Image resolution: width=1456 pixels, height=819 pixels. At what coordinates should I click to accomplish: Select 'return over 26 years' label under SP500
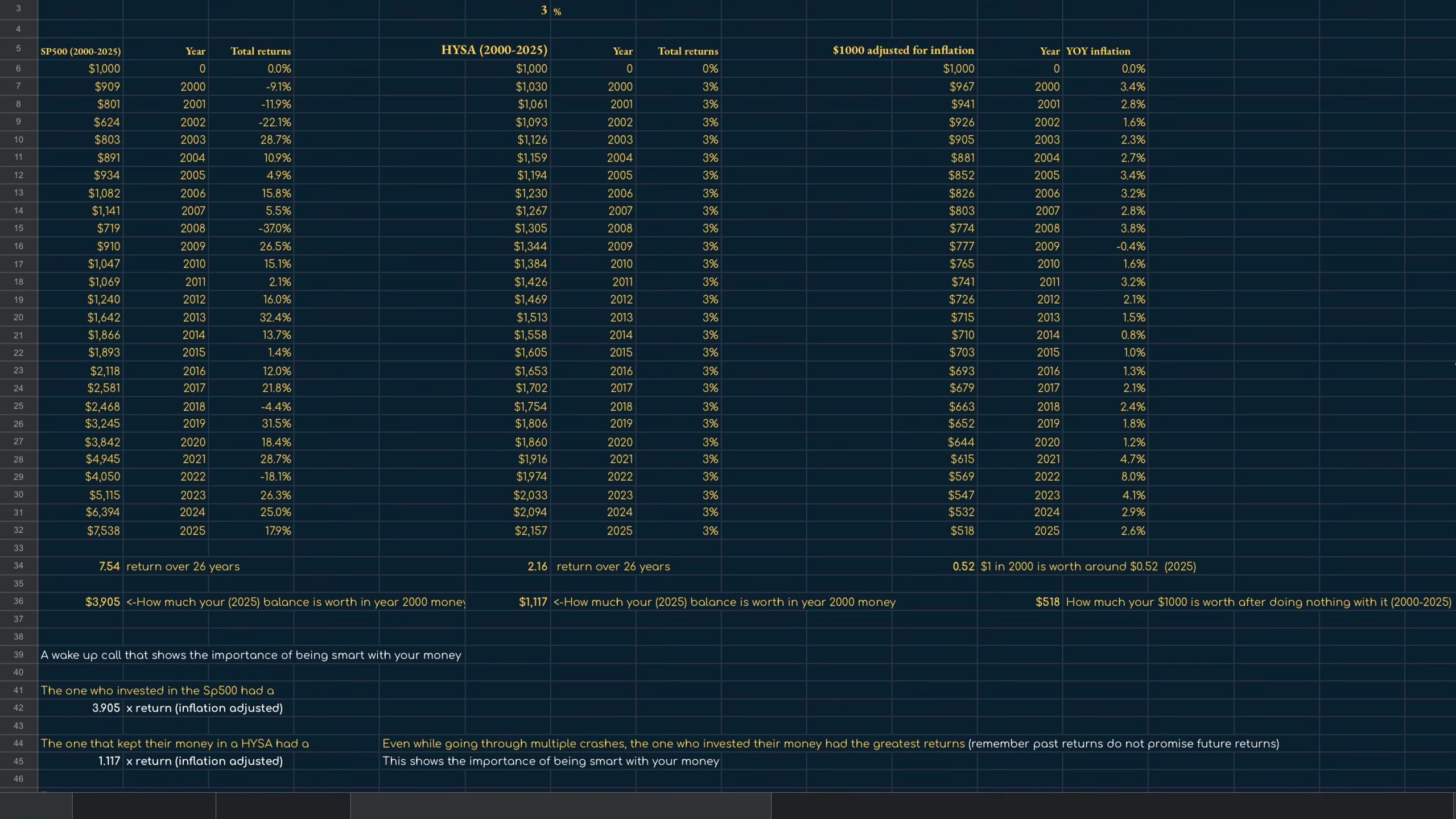tap(183, 566)
